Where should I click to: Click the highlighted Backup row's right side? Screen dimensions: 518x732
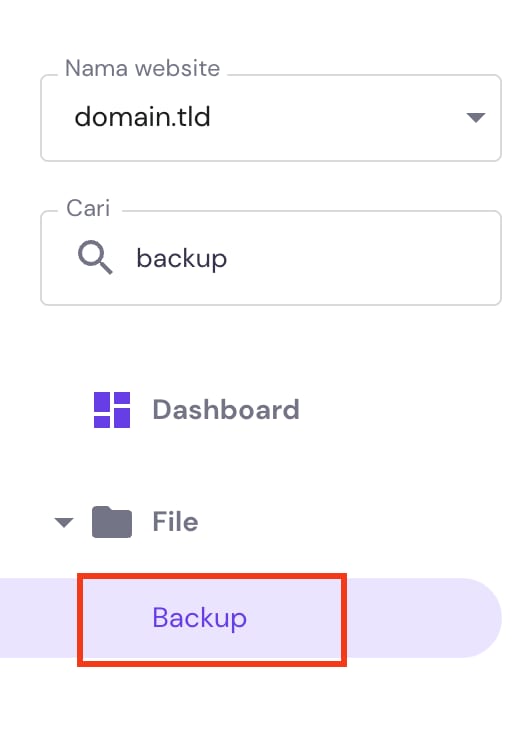[x=422, y=618]
